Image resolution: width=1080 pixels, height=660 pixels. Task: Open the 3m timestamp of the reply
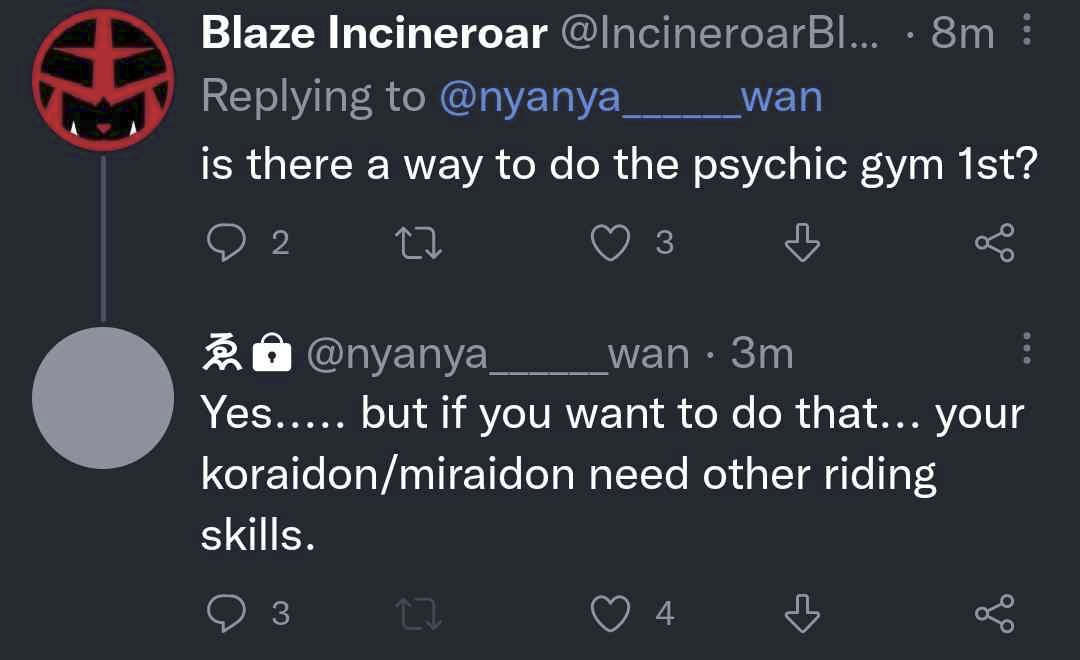pyautogui.click(x=762, y=353)
